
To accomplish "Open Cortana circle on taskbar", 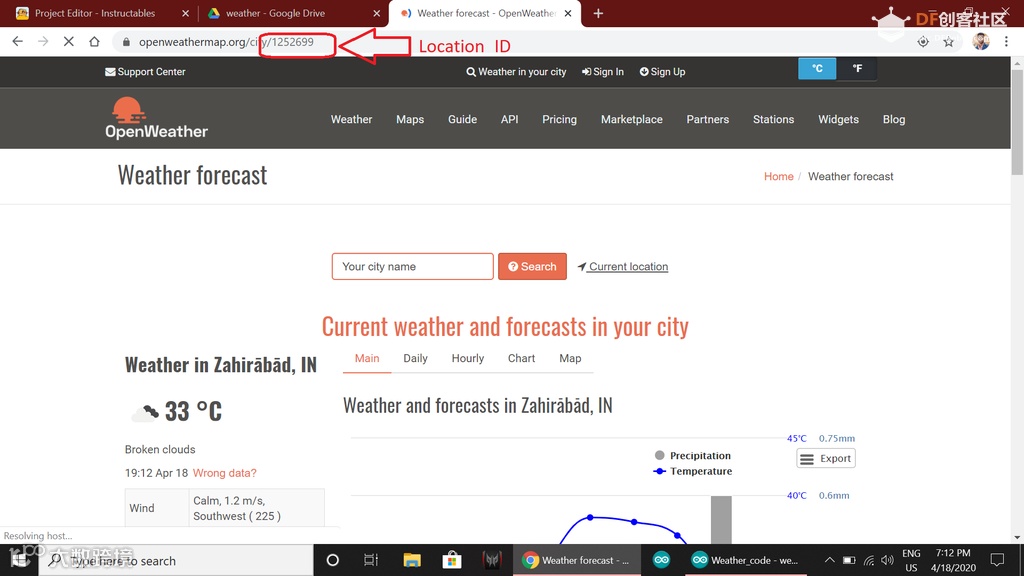I will point(332,560).
